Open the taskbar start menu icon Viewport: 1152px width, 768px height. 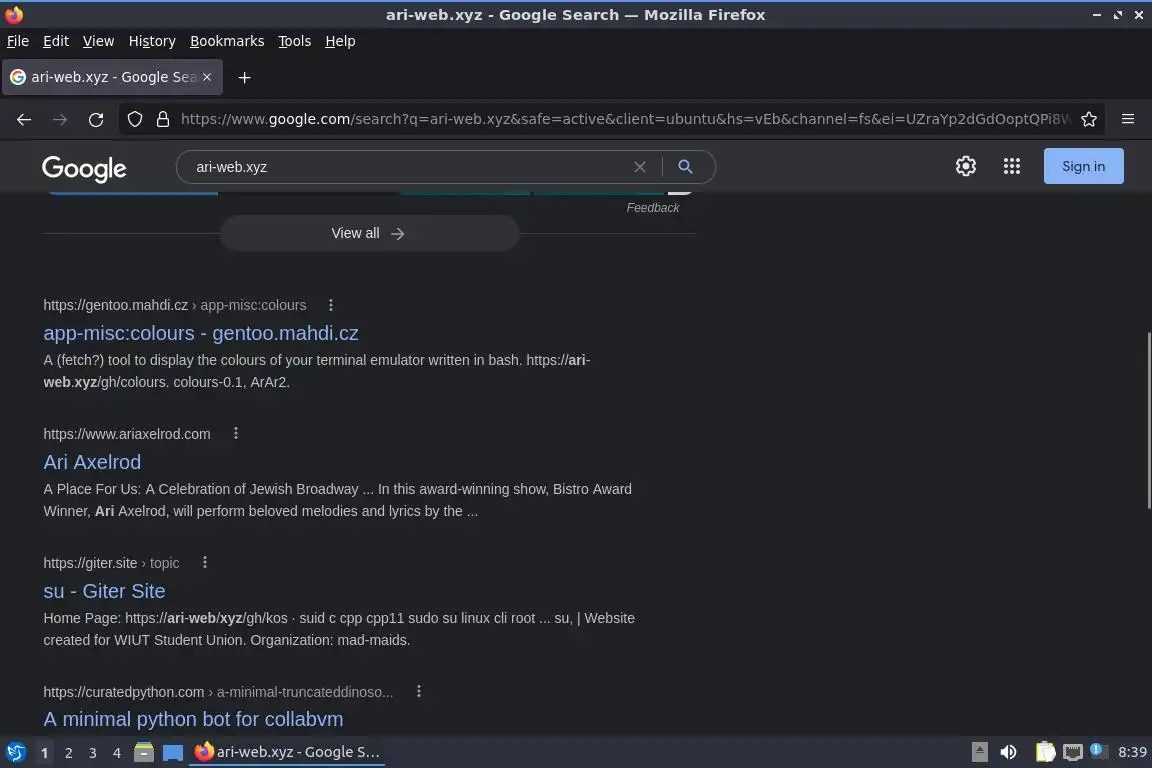pyautogui.click(x=15, y=752)
